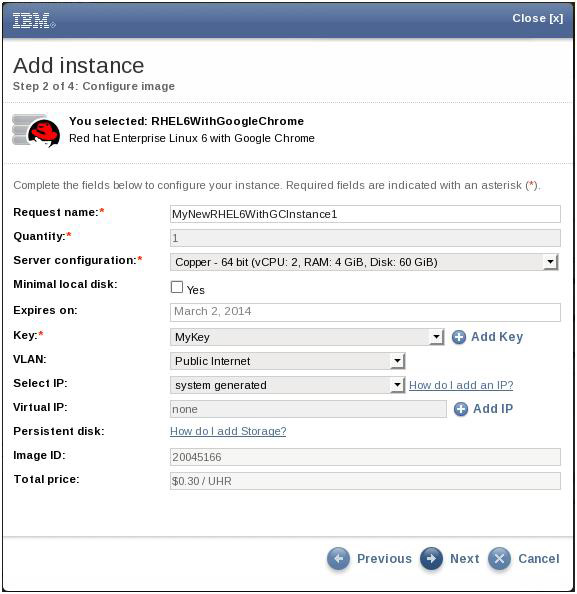The image size is (577, 594).
Task: Click the Close [x] link in header
Action: [x=538, y=18]
